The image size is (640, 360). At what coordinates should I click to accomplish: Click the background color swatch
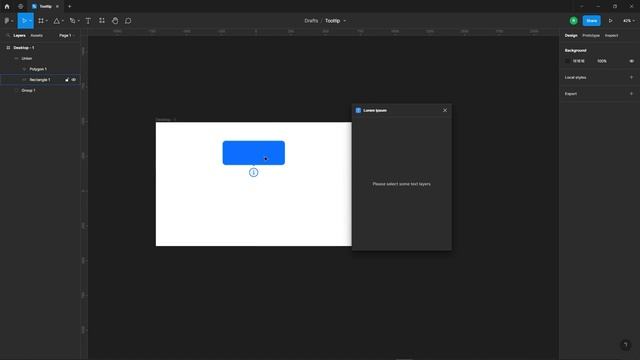pyautogui.click(x=567, y=61)
